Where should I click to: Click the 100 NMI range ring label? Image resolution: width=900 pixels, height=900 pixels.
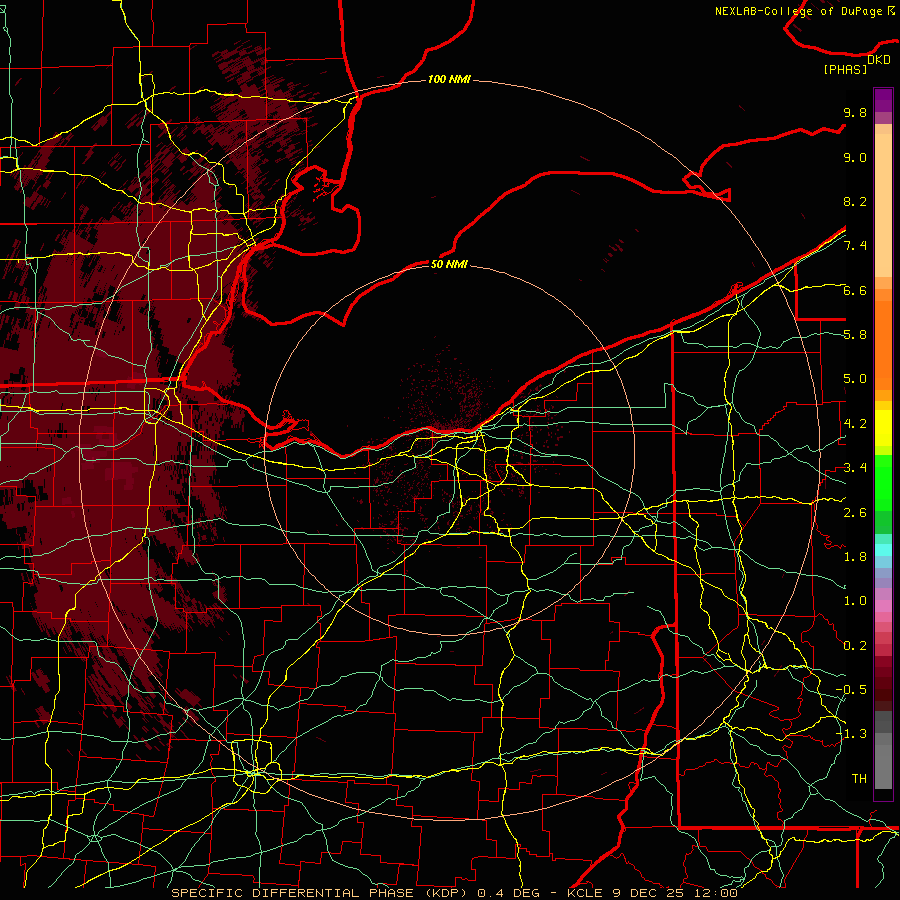click(x=449, y=79)
